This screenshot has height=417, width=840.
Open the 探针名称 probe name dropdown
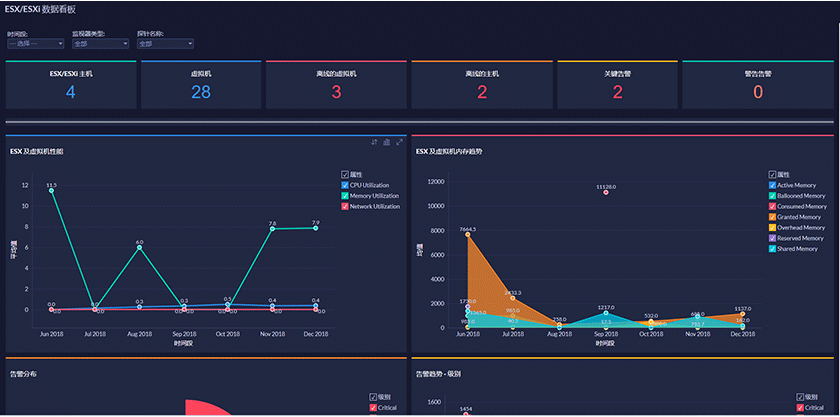(x=166, y=44)
